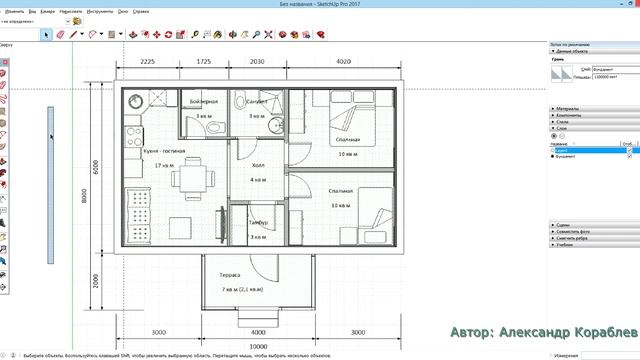Choose the Zoom magnifier tool
Screen dimensions: 640x360
pos(256,35)
